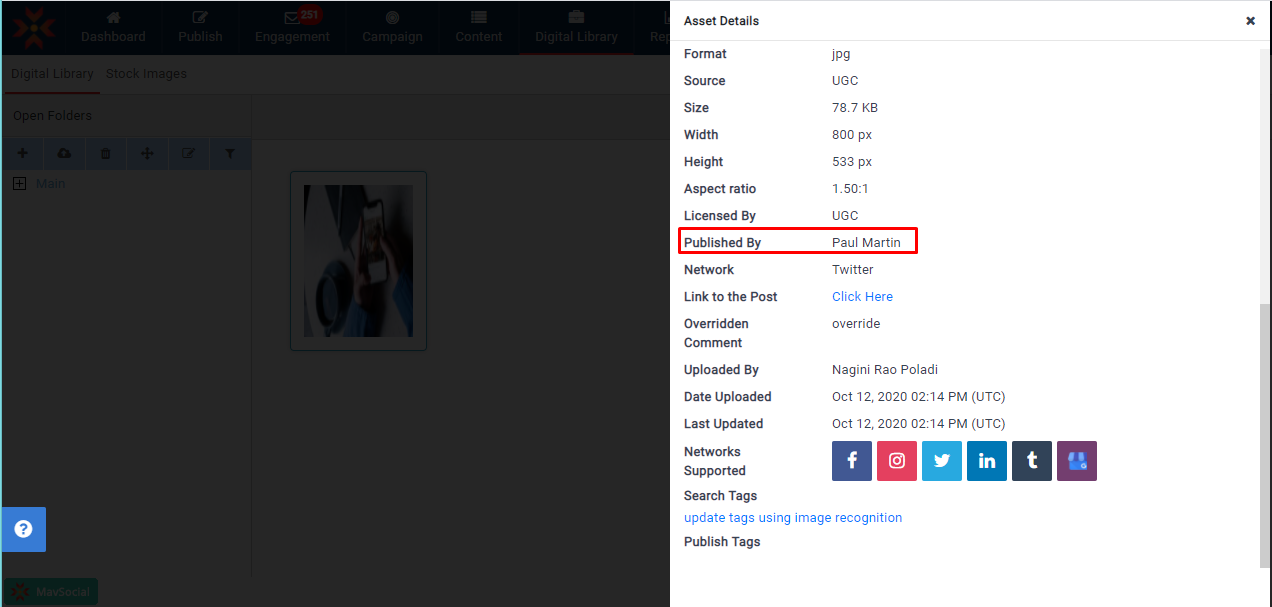Click the add folder plus icon

23,154
